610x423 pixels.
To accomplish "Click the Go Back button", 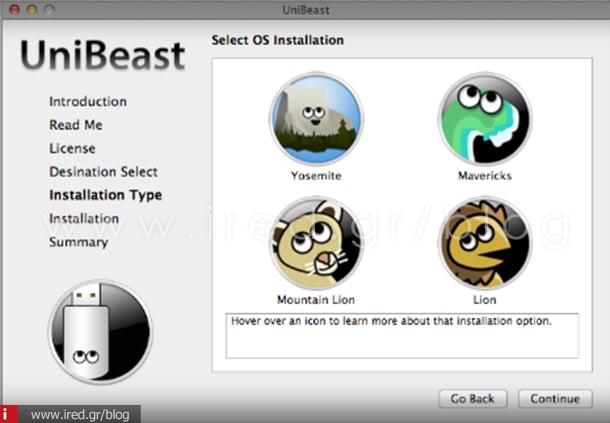I will click(x=473, y=399).
